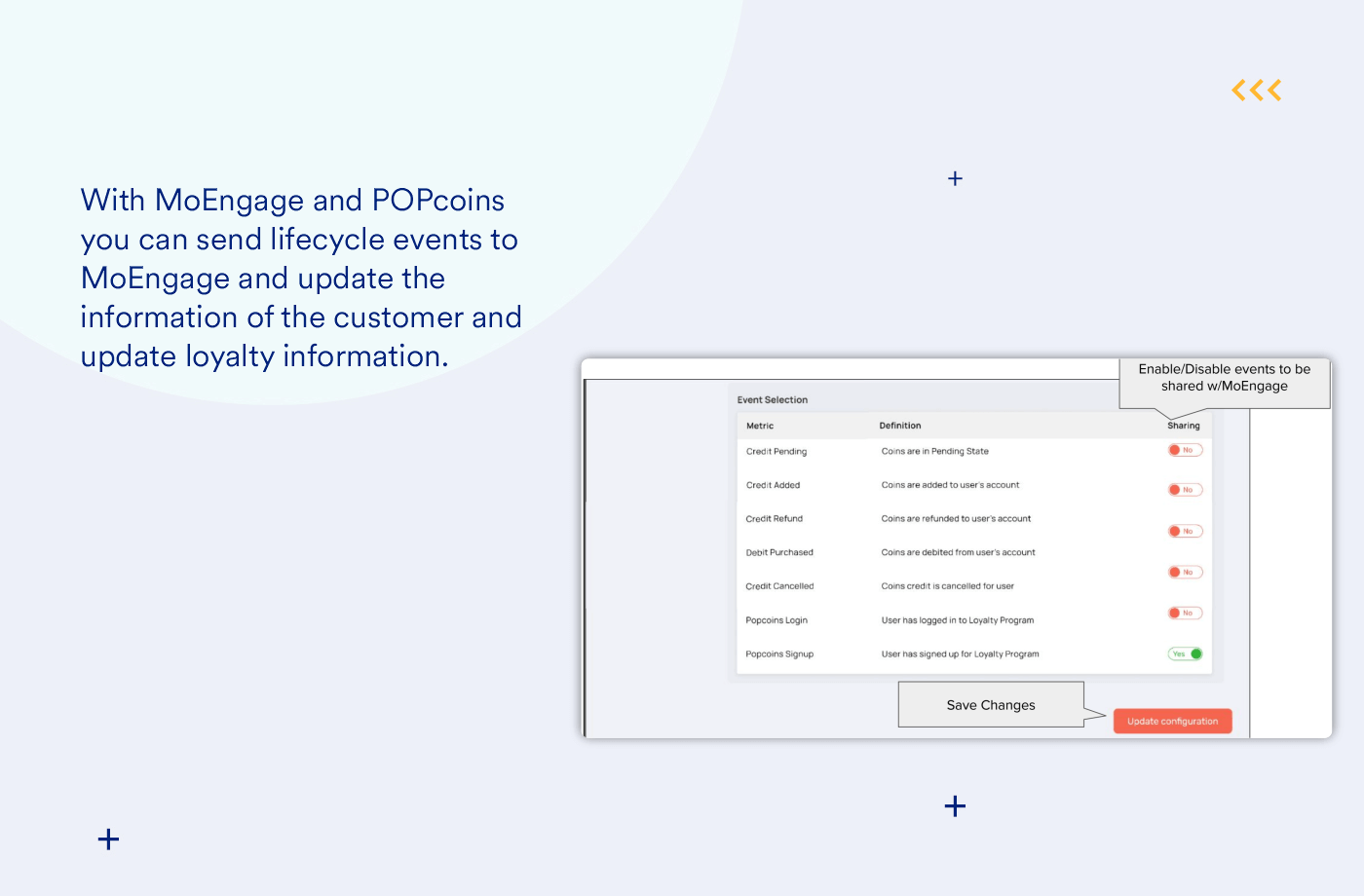The image size is (1364, 896).
Task: Toggle Popcoins Login sharing switch
Action: (1186, 613)
